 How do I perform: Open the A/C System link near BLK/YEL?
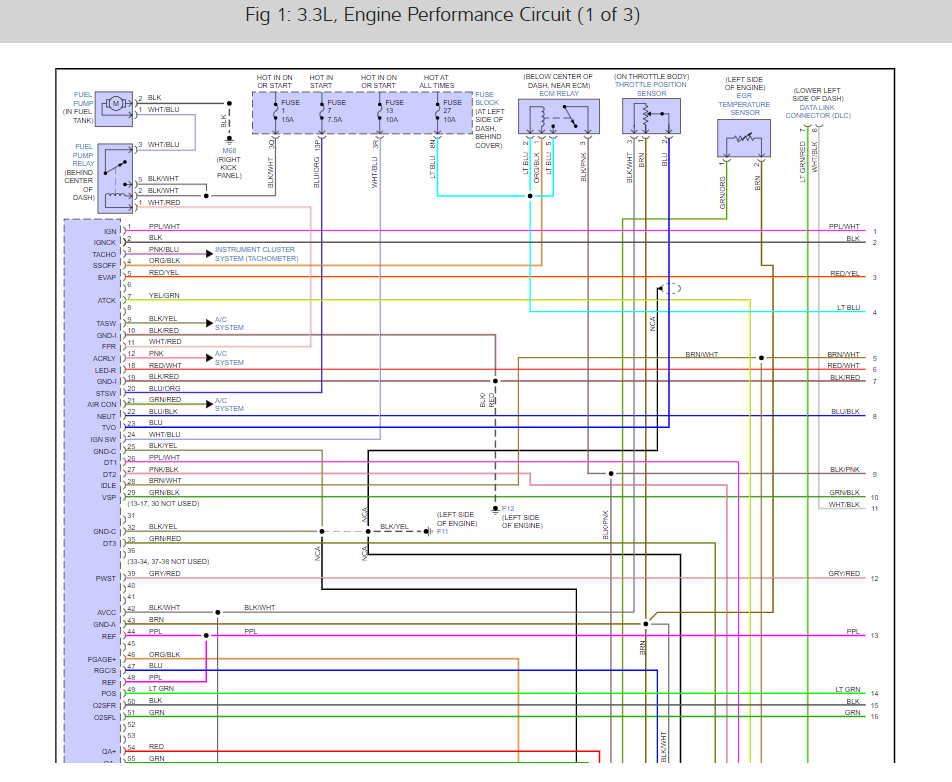point(229,324)
